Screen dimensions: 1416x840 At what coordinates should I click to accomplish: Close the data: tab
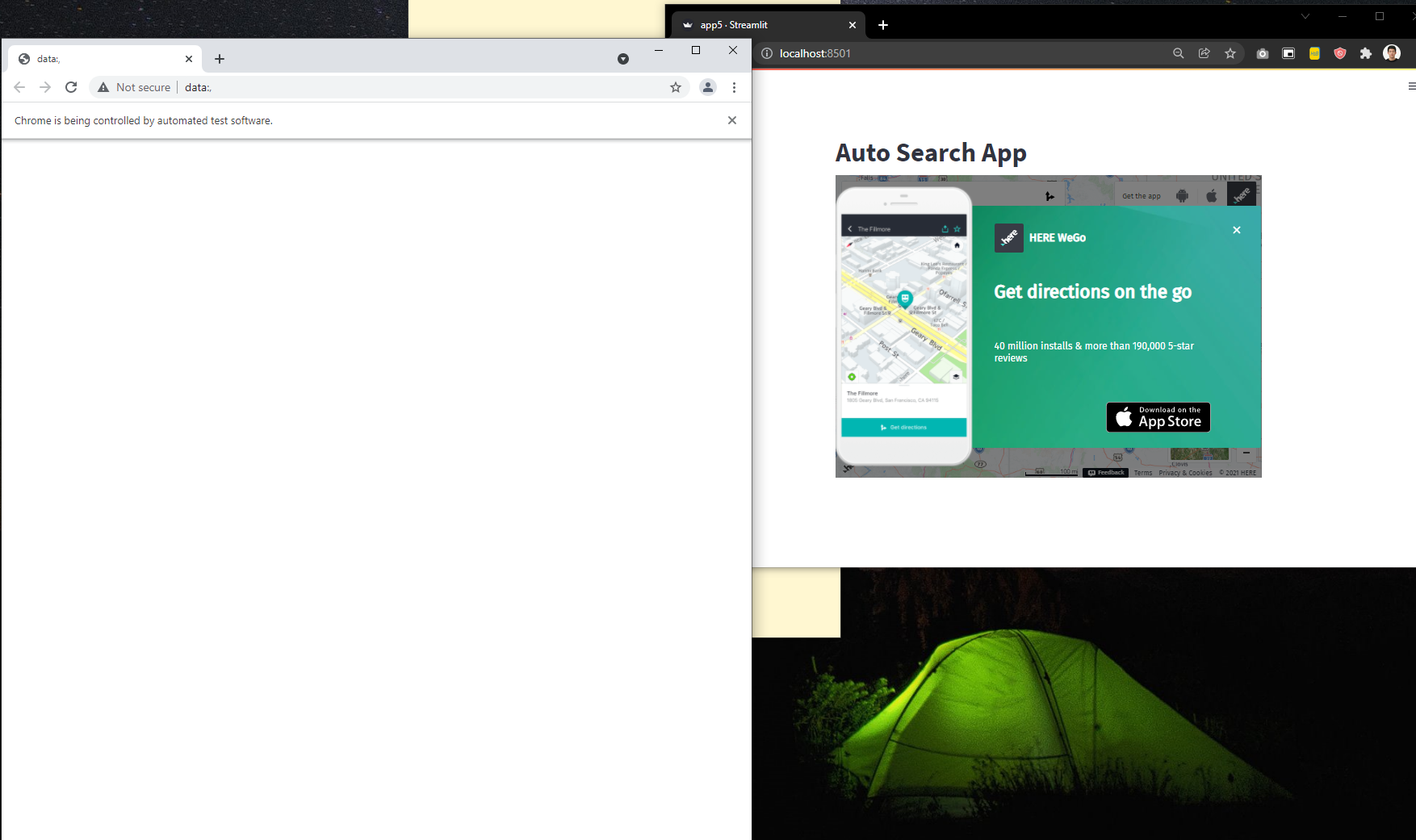click(189, 59)
